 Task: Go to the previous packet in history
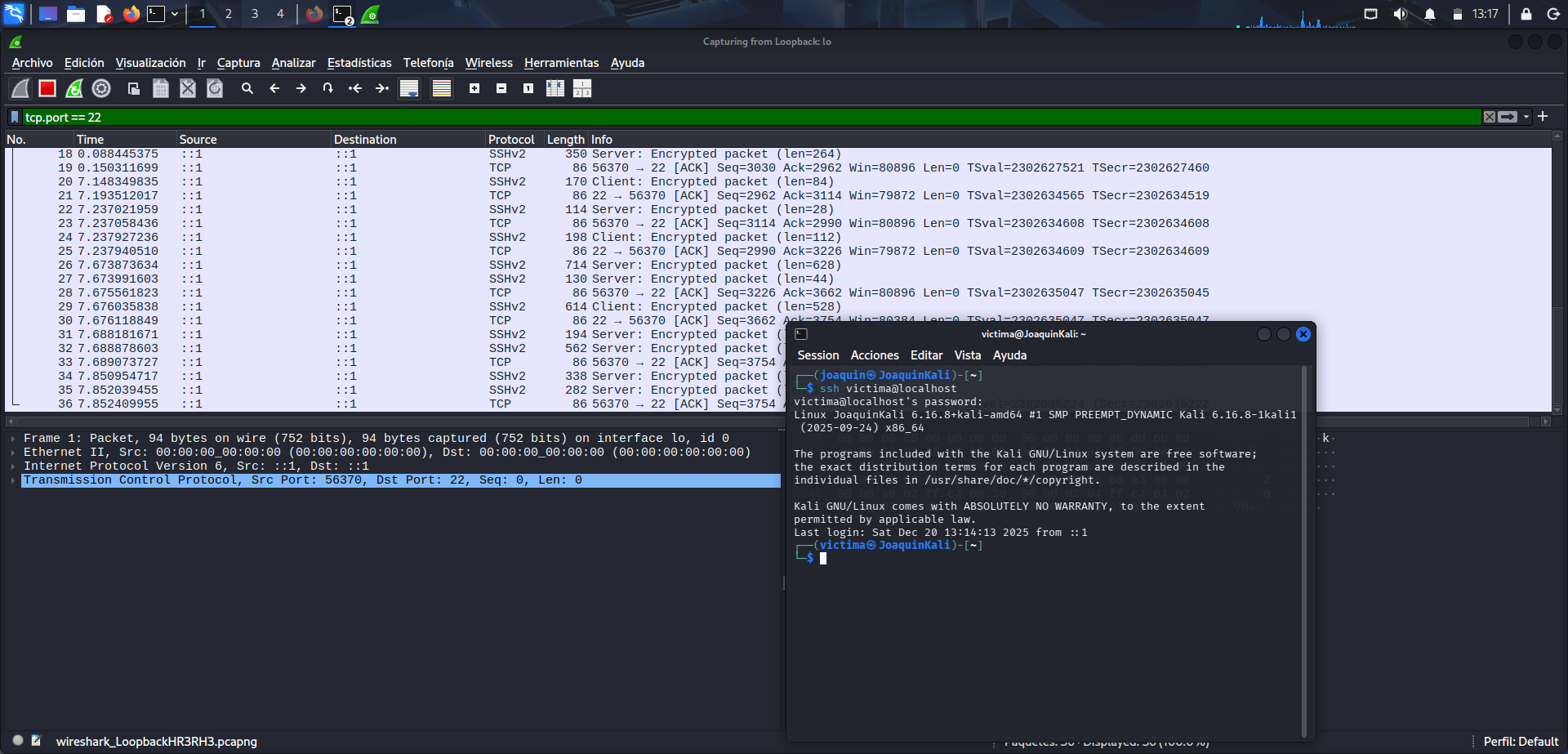(274, 88)
